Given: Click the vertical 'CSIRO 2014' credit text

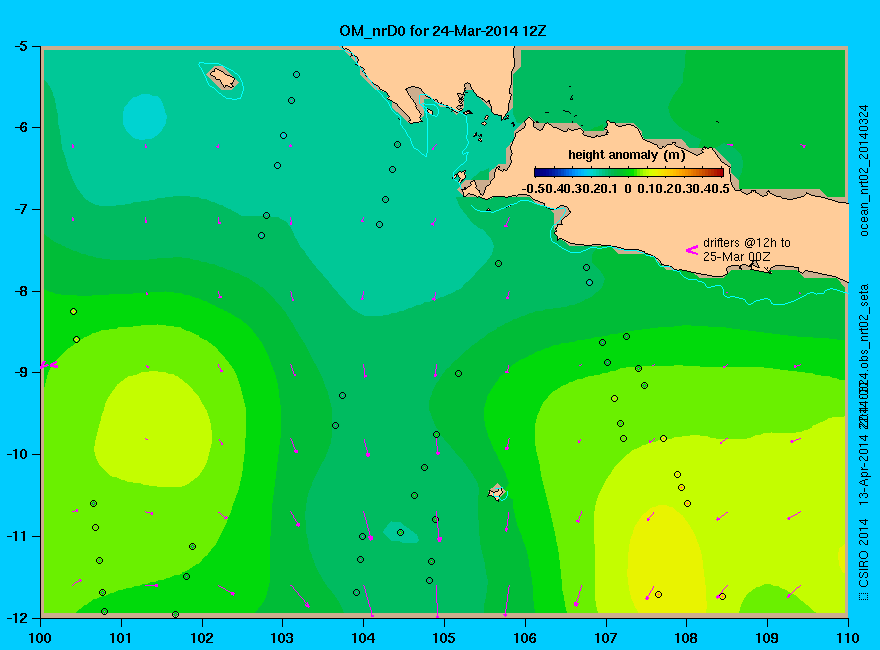Looking at the screenshot, I should coord(864,560).
